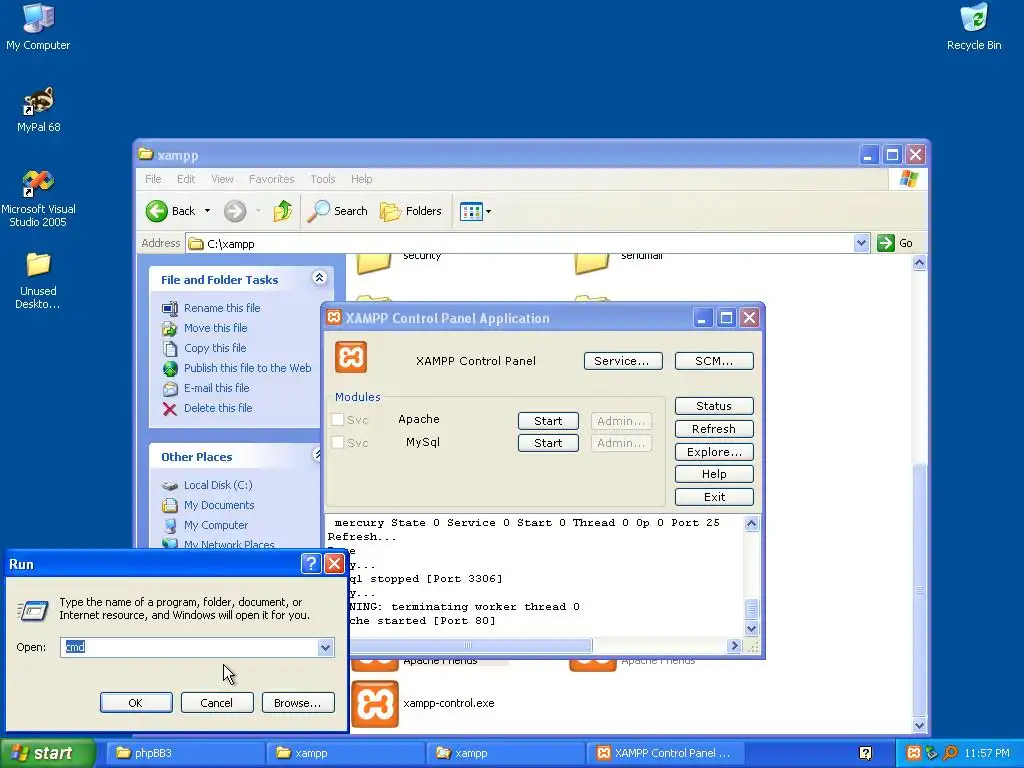Click the SCM... button
The width and height of the screenshot is (1024, 768).
point(714,361)
